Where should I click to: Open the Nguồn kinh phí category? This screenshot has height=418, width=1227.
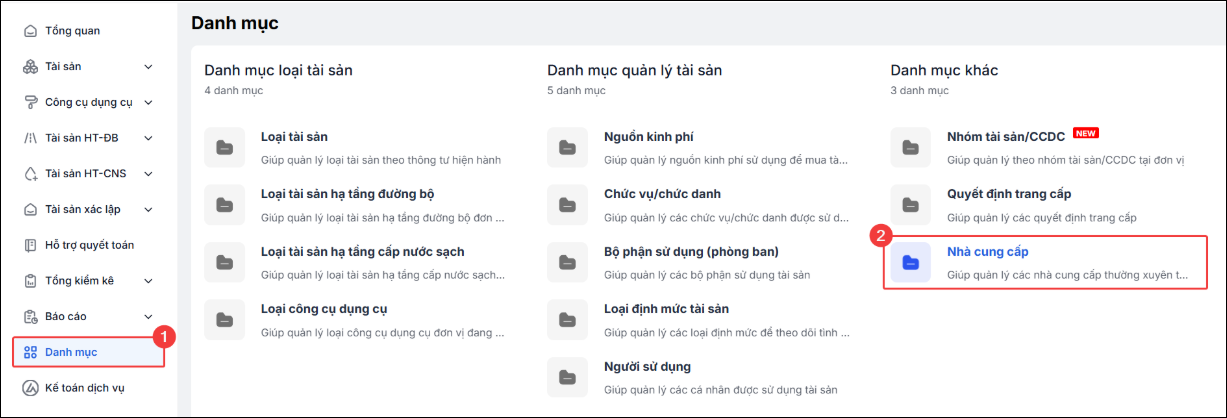[649, 137]
